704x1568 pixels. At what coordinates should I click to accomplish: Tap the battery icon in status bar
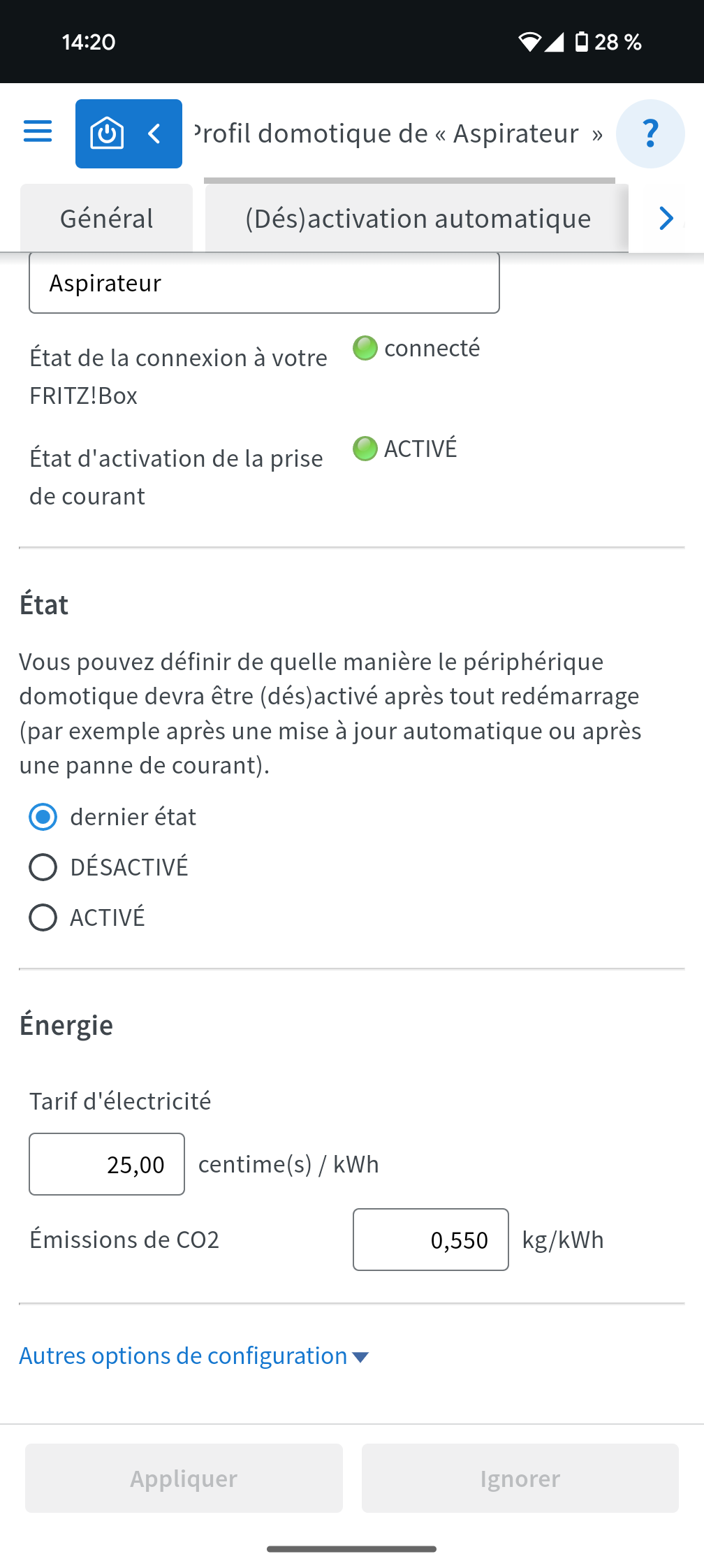pyautogui.click(x=581, y=42)
